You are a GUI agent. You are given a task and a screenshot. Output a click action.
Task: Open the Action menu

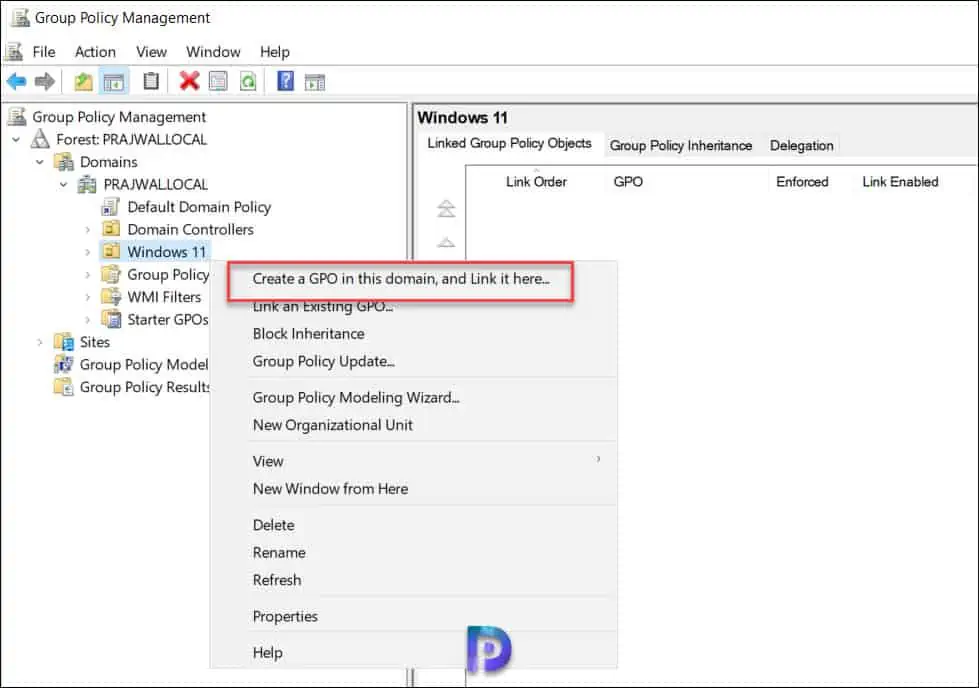click(95, 52)
